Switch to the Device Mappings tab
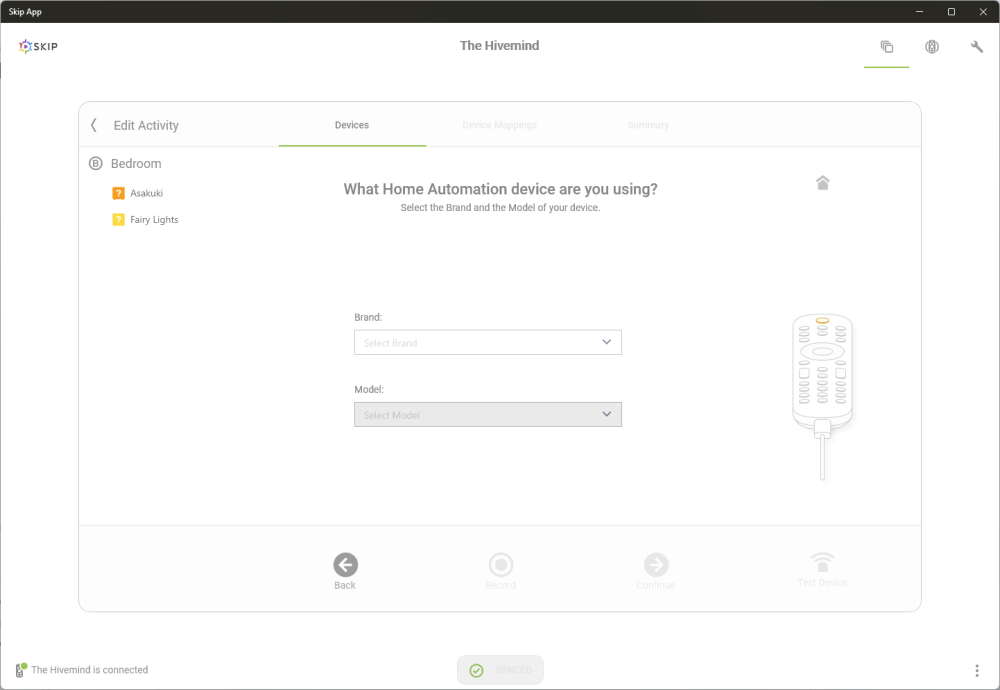The height and width of the screenshot is (690, 1000). (x=500, y=125)
